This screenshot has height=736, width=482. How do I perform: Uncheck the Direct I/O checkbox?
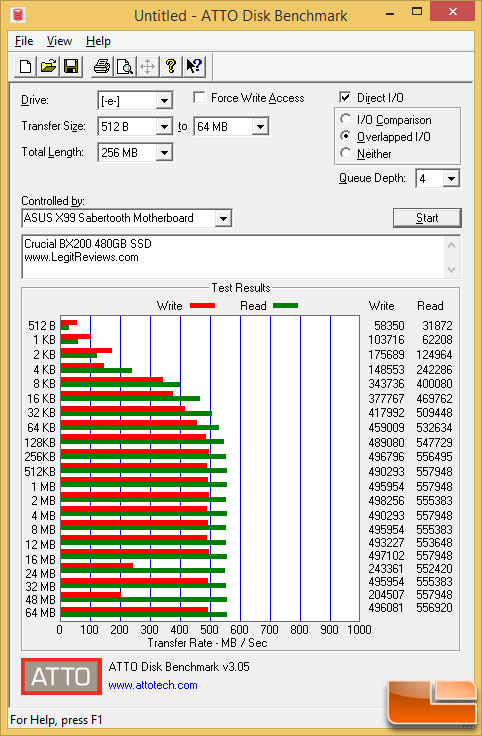345,98
